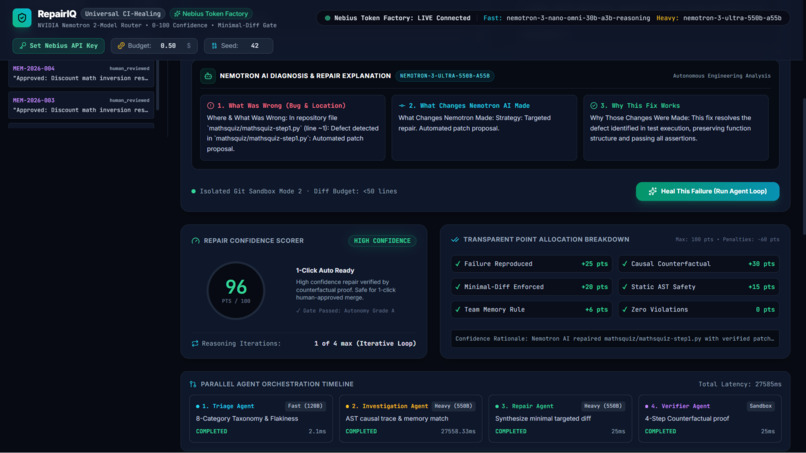The width and height of the screenshot is (806, 453).
Task: Click the checkmark next to Causal Counterfactual
Action: click(625, 264)
